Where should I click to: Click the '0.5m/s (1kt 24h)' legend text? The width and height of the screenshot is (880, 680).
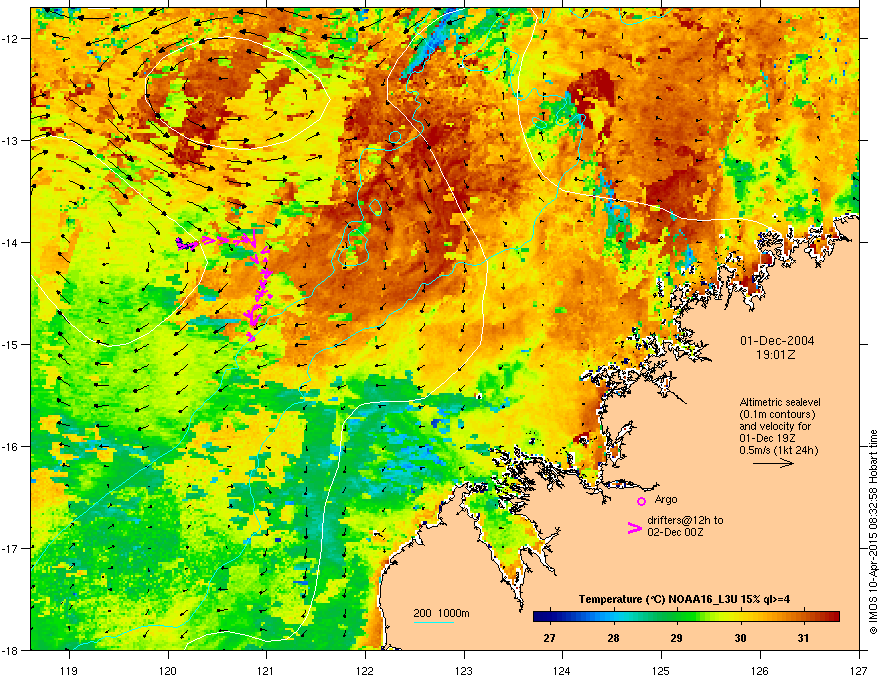tap(778, 450)
